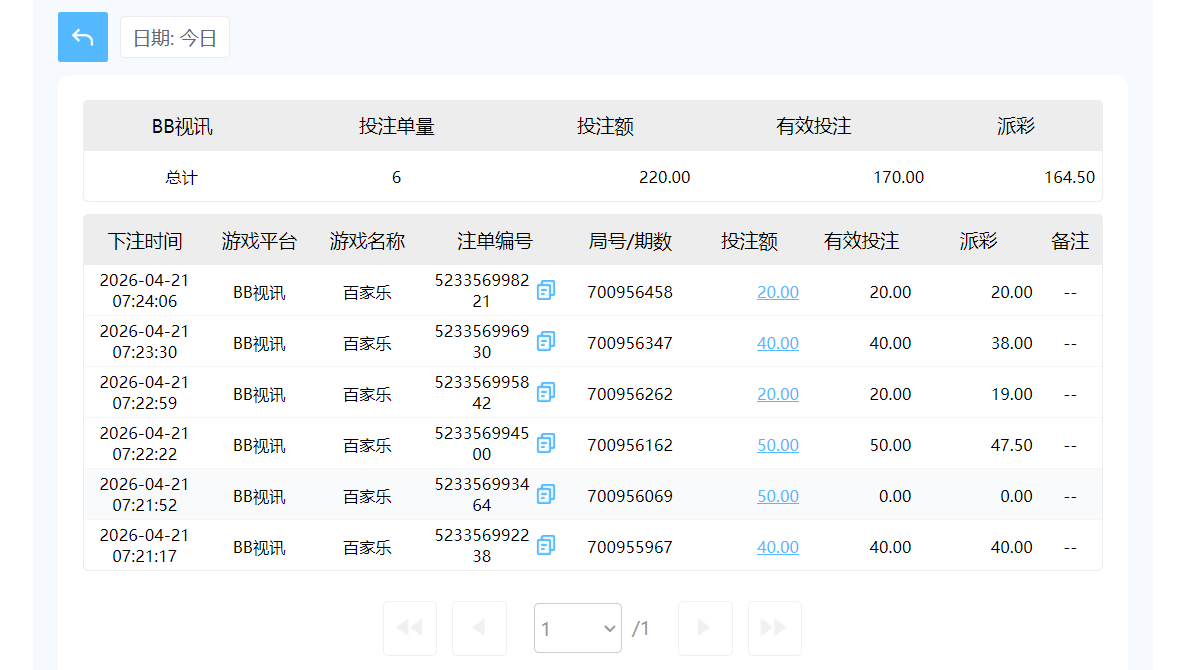The height and width of the screenshot is (670, 1192).
Task: Select round number 700956262
Action: (x=630, y=394)
